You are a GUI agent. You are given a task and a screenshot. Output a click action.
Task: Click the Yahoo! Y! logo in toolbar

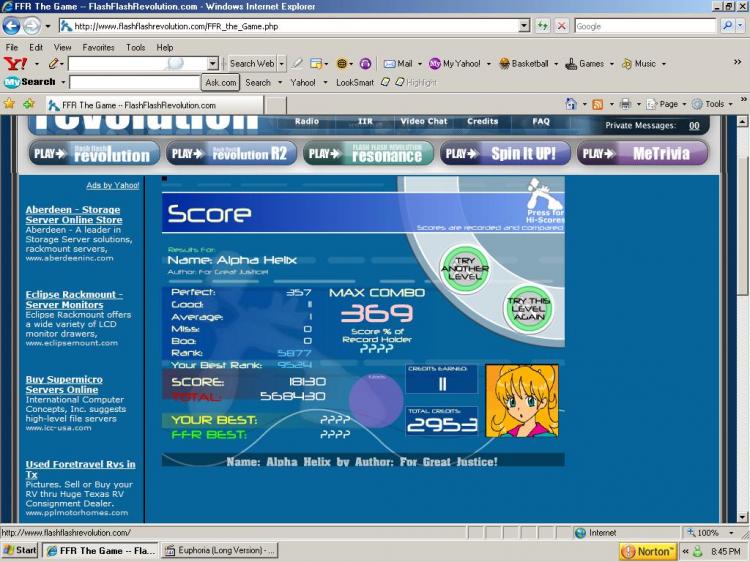[15, 63]
